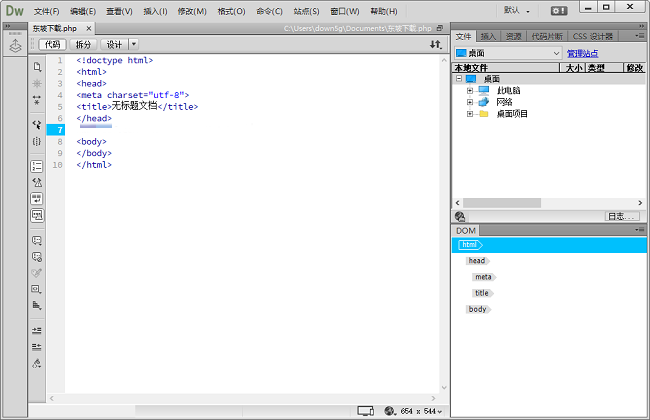Click the Select Parent Tag icon
The width and height of the screenshot is (650, 420).
[37, 125]
